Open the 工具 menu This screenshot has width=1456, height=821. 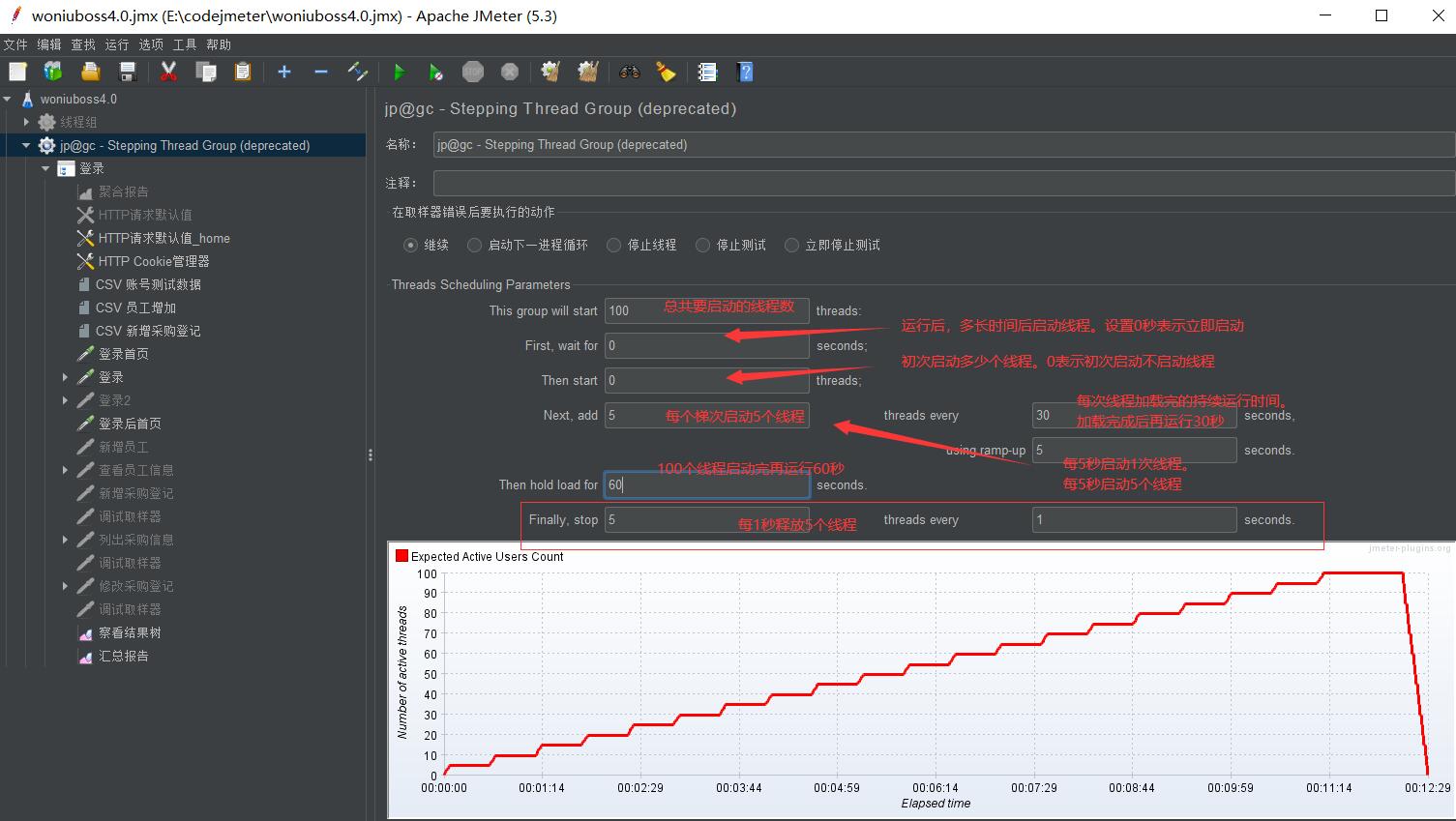tap(185, 44)
